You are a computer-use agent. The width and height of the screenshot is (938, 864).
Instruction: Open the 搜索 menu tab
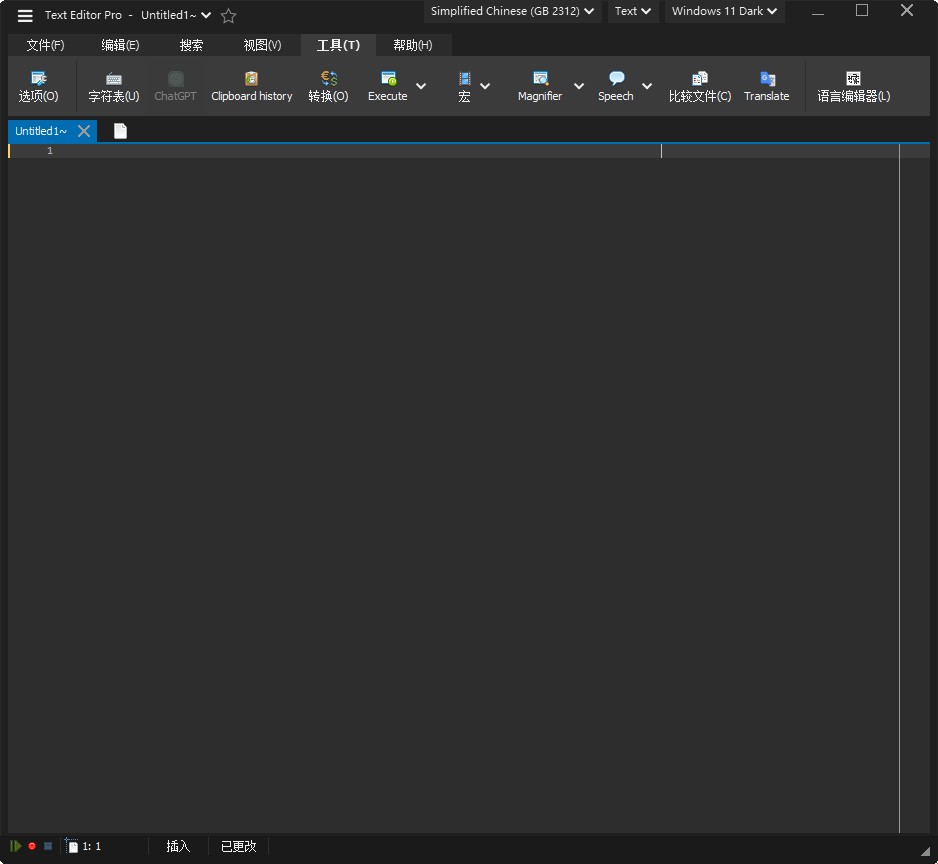191,45
